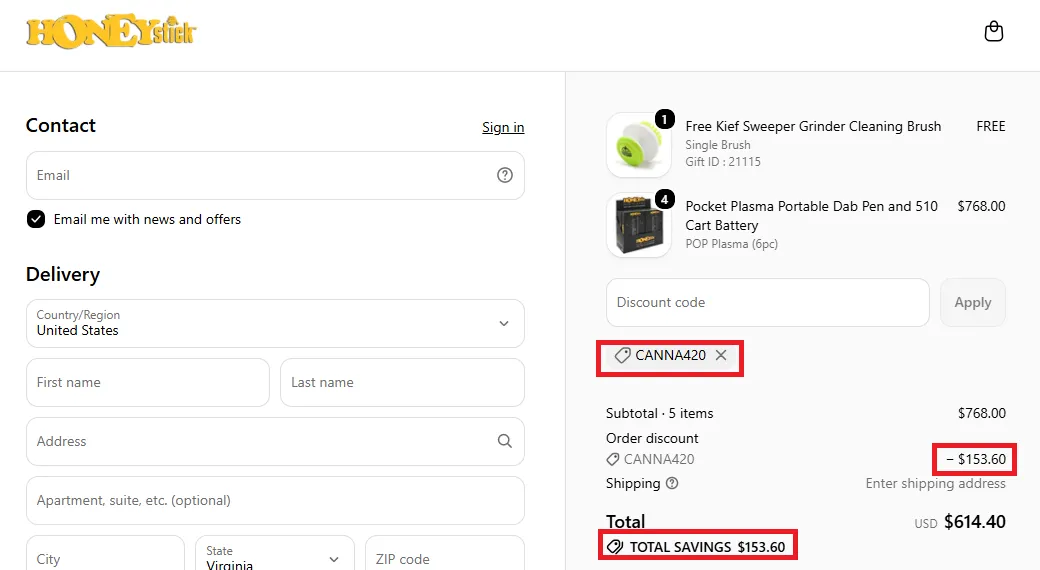Click the Delivery section heading
This screenshot has height=570, width=1040.
[x=63, y=274]
